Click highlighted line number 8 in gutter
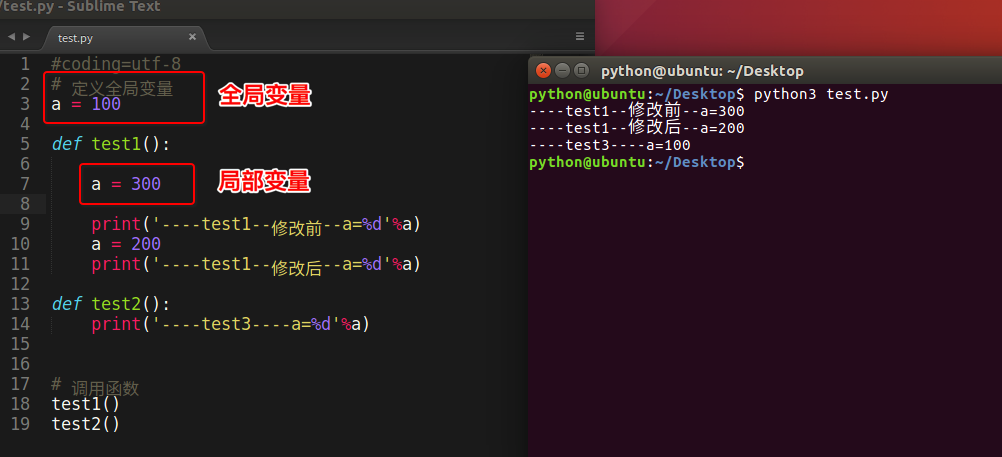The height and width of the screenshot is (457, 1002). point(24,204)
